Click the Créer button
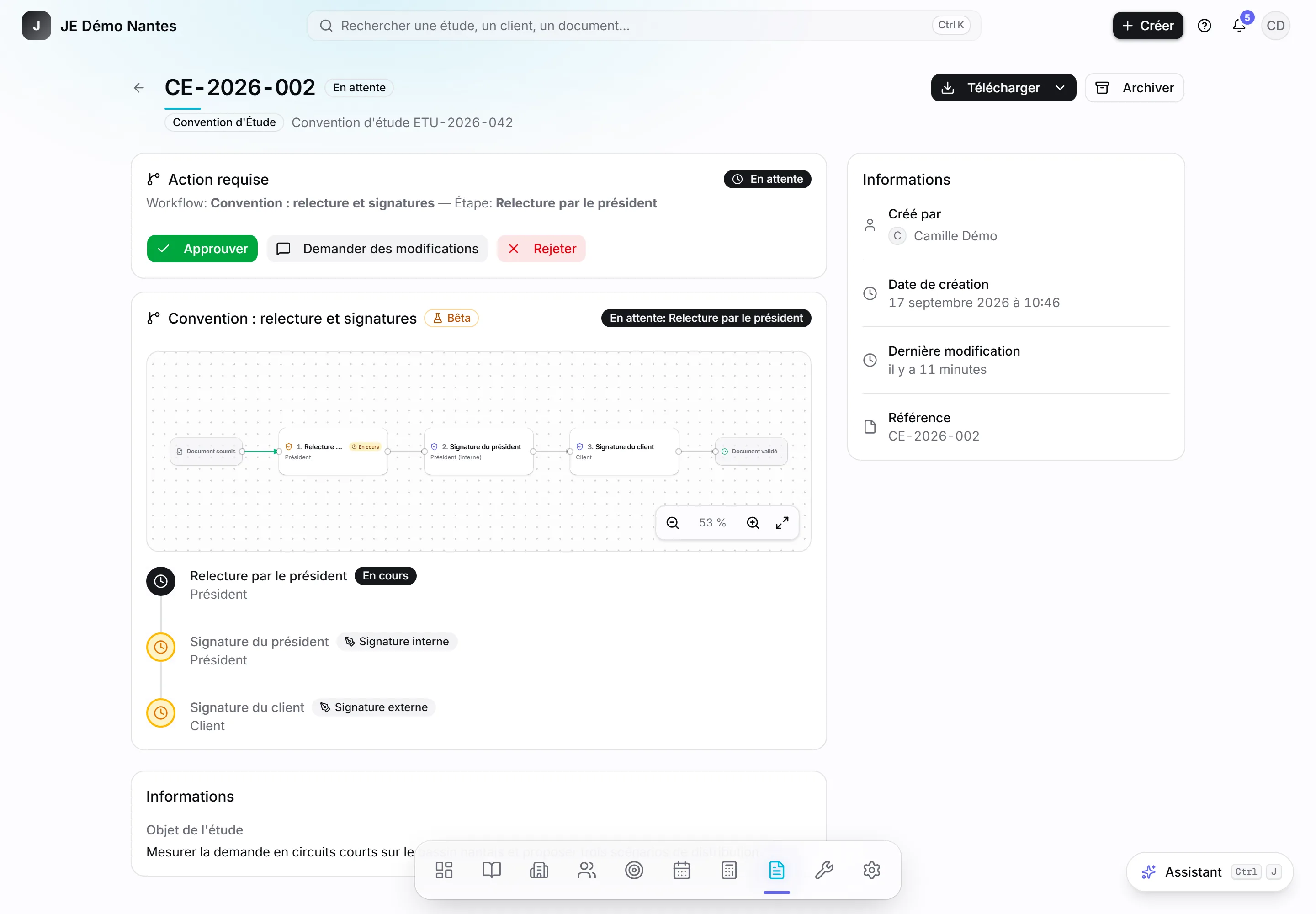This screenshot has height=914, width=1316. (x=1148, y=26)
